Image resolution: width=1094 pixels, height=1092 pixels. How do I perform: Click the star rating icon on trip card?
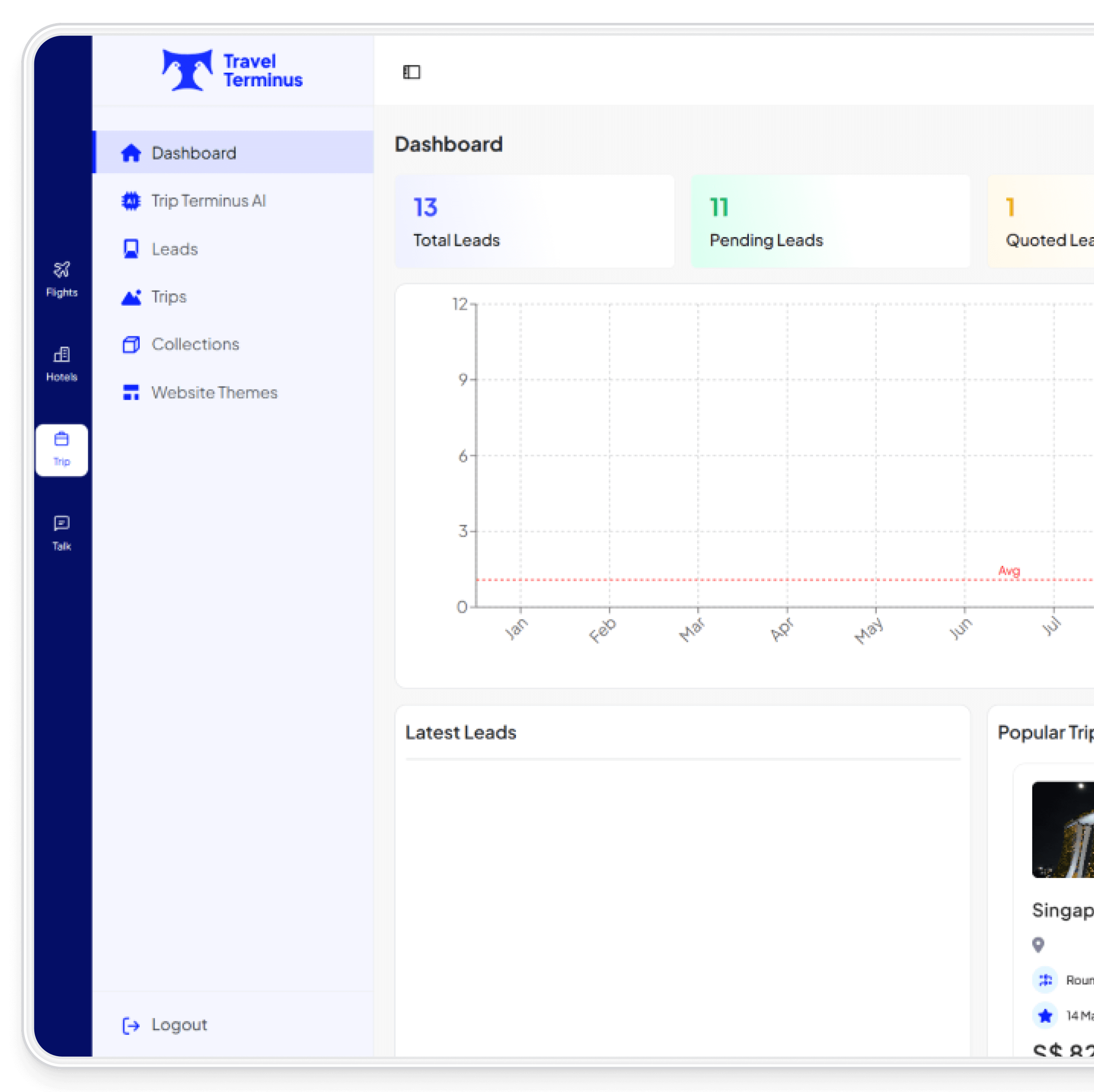(1045, 1015)
